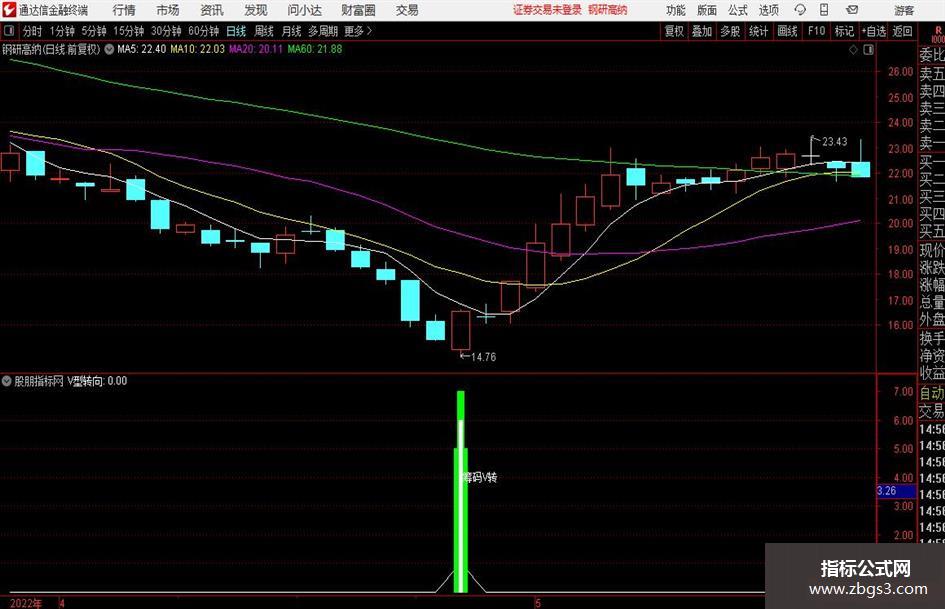
Task: Open the 功能 menu
Action: click(x=676, y=10)
